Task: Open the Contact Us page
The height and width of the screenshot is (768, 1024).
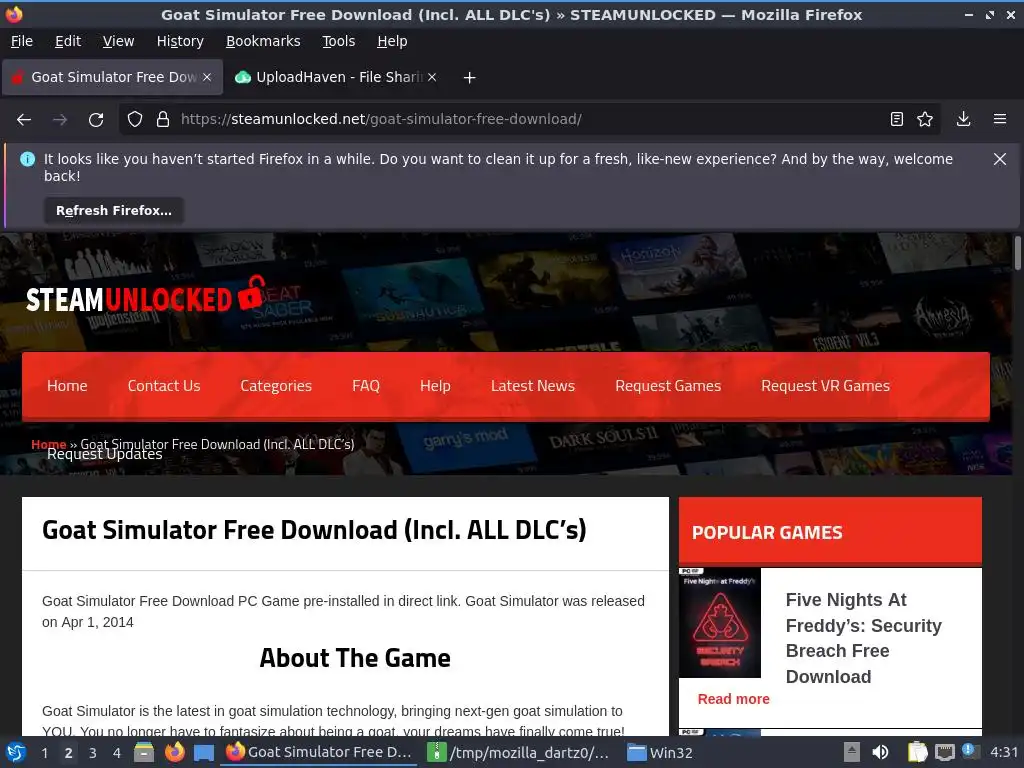Action: tap(164, 386)
